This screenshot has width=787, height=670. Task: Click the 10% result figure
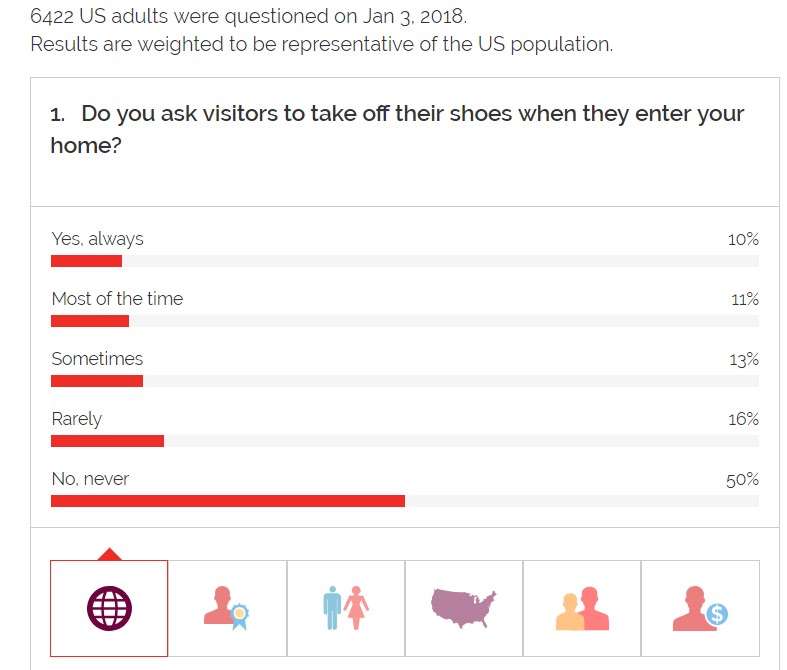pyautogui.click(x=743, y=240)
